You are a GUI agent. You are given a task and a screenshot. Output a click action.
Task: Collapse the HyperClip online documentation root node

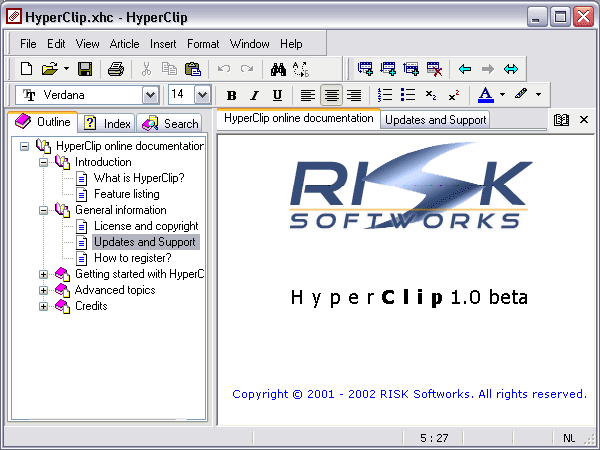[24, 147]
